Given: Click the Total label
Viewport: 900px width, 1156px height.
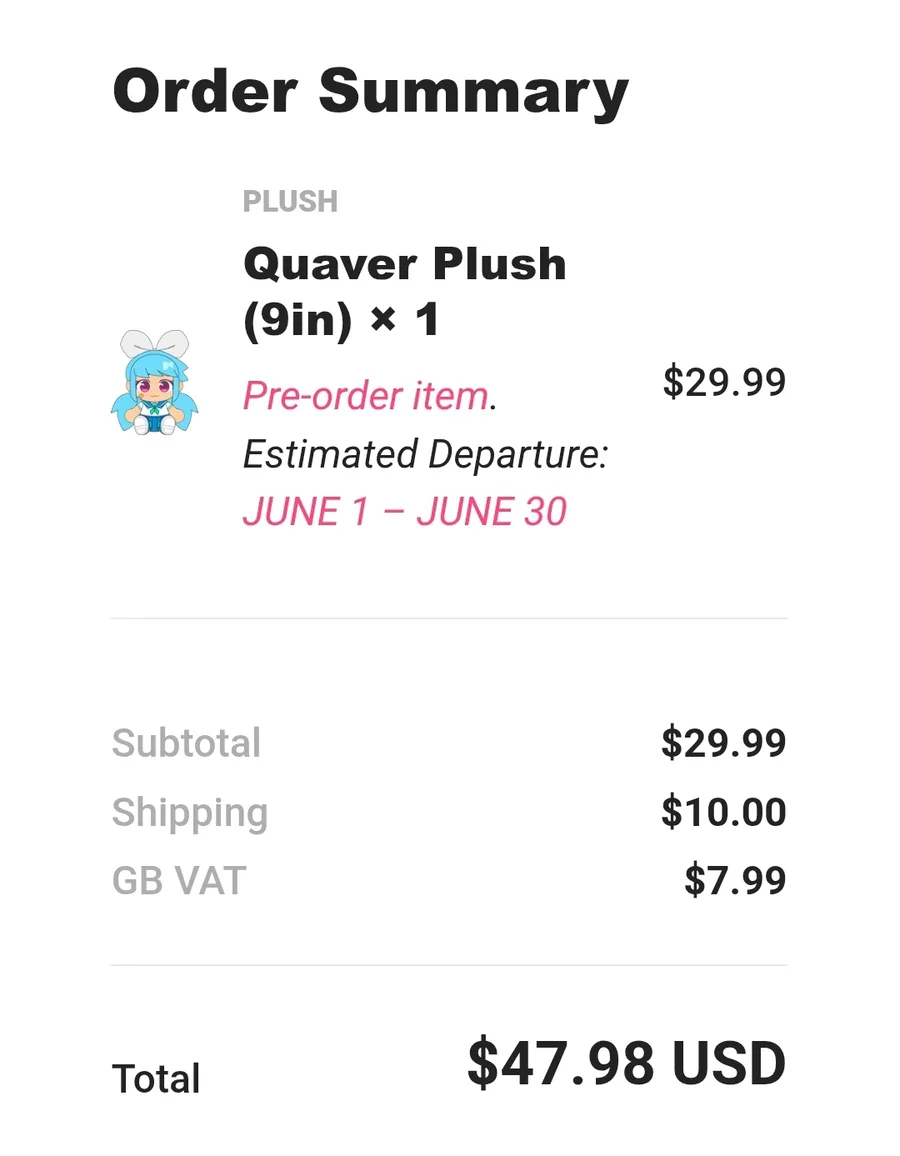Looking at the screenshot, I should coord(156,1080).
